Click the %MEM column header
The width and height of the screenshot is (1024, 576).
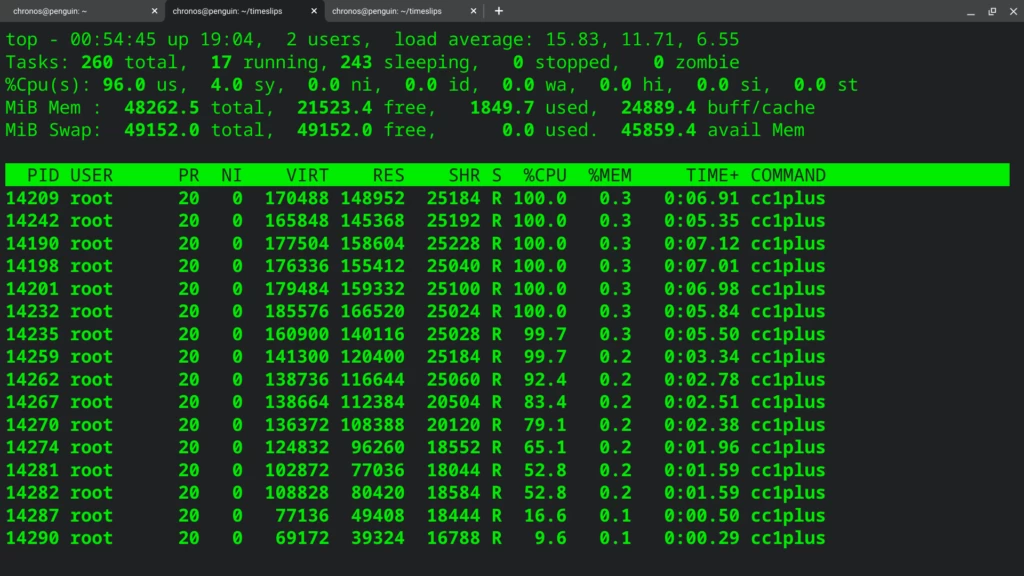609,175
